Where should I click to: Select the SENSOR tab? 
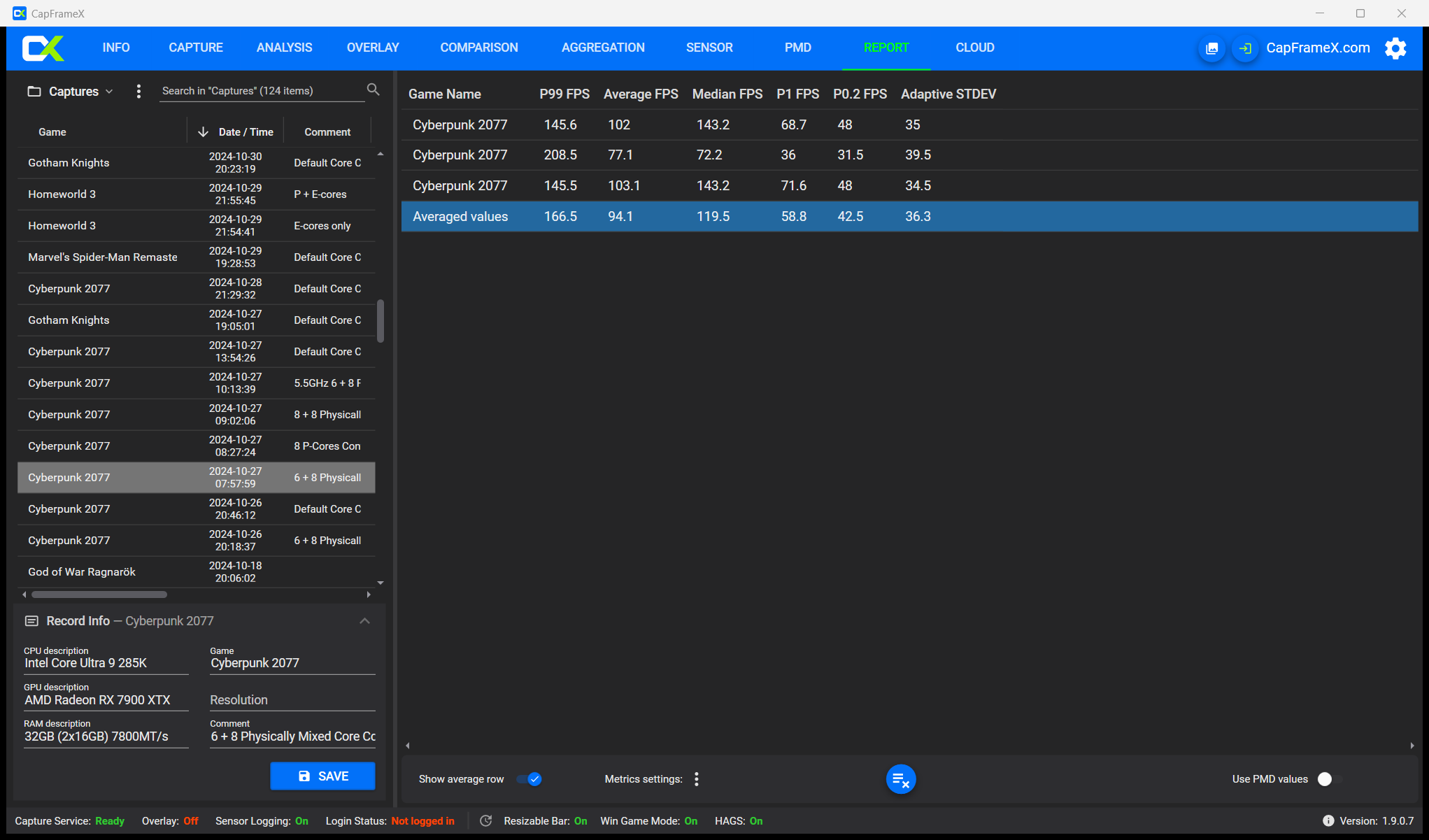(709, 48)
